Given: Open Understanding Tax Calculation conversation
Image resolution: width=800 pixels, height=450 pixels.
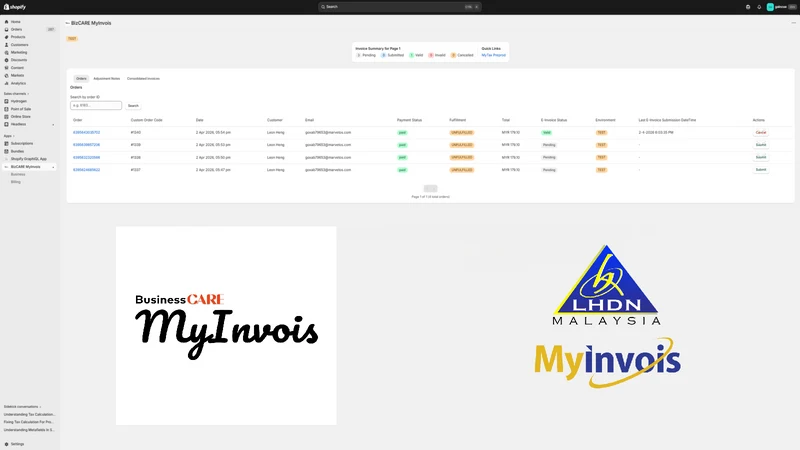Looking at the screenshot, I should tap(30, 415).
